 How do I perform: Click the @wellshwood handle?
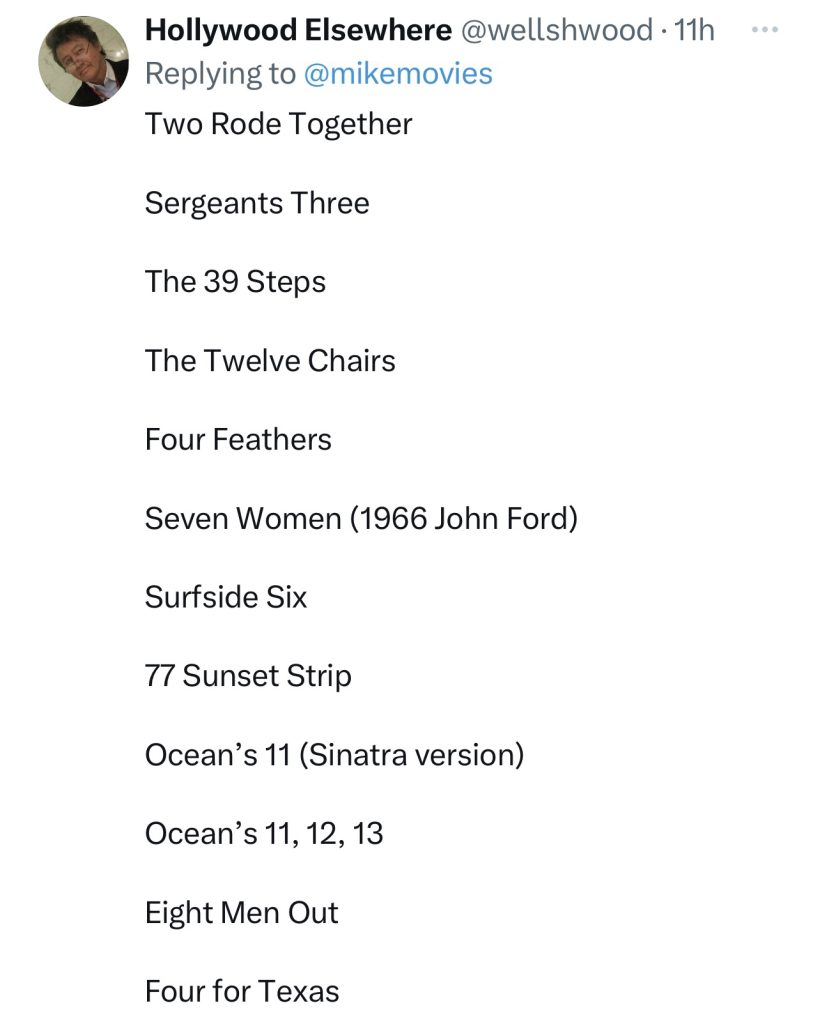click(555, 30)
